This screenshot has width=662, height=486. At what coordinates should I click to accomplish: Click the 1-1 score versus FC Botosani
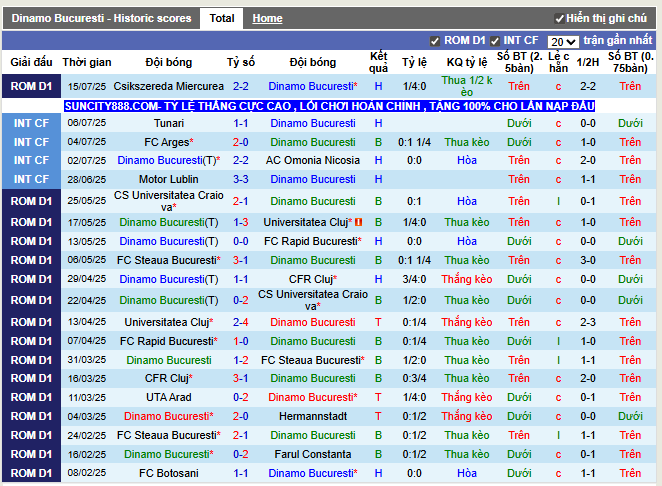click(x=241, y=473)
